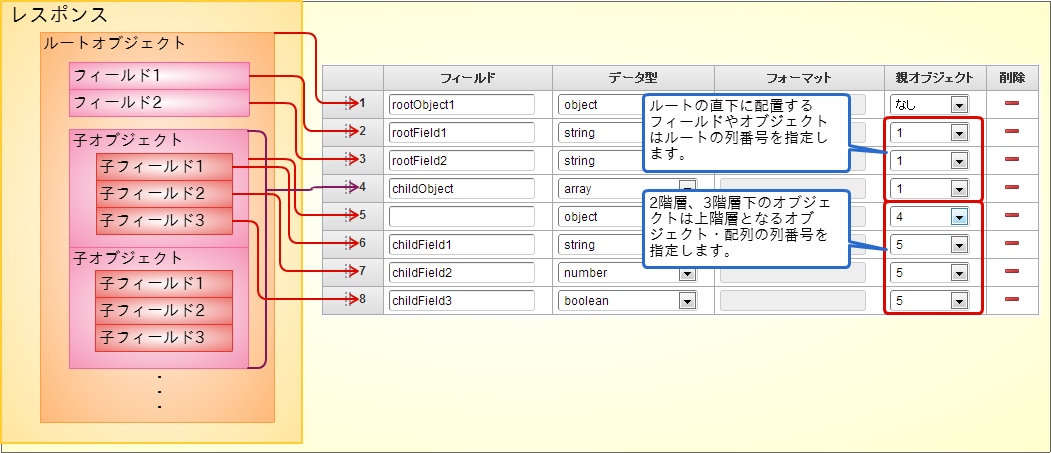1051x453 pixels.
Task: Open parent object dropdown for childField3 row
Action: pyautogui.click(x=929, y=301)
